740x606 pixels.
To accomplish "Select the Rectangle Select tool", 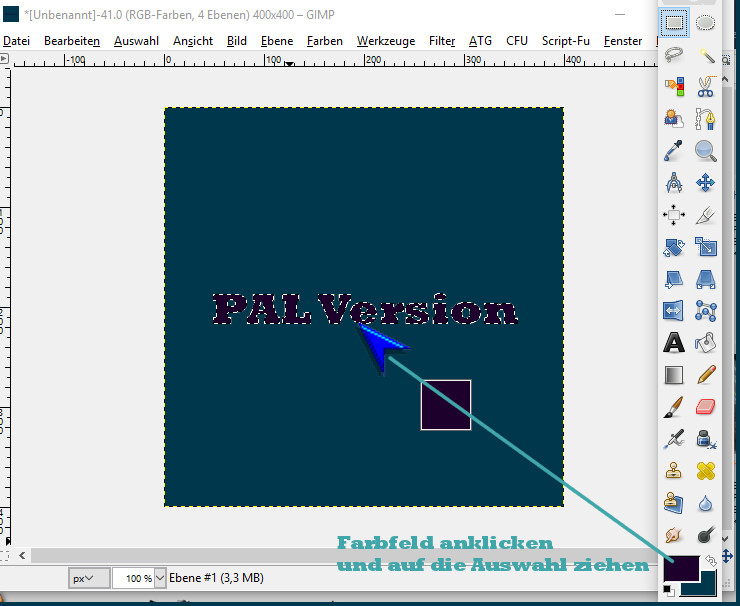I will pos(674,22).
